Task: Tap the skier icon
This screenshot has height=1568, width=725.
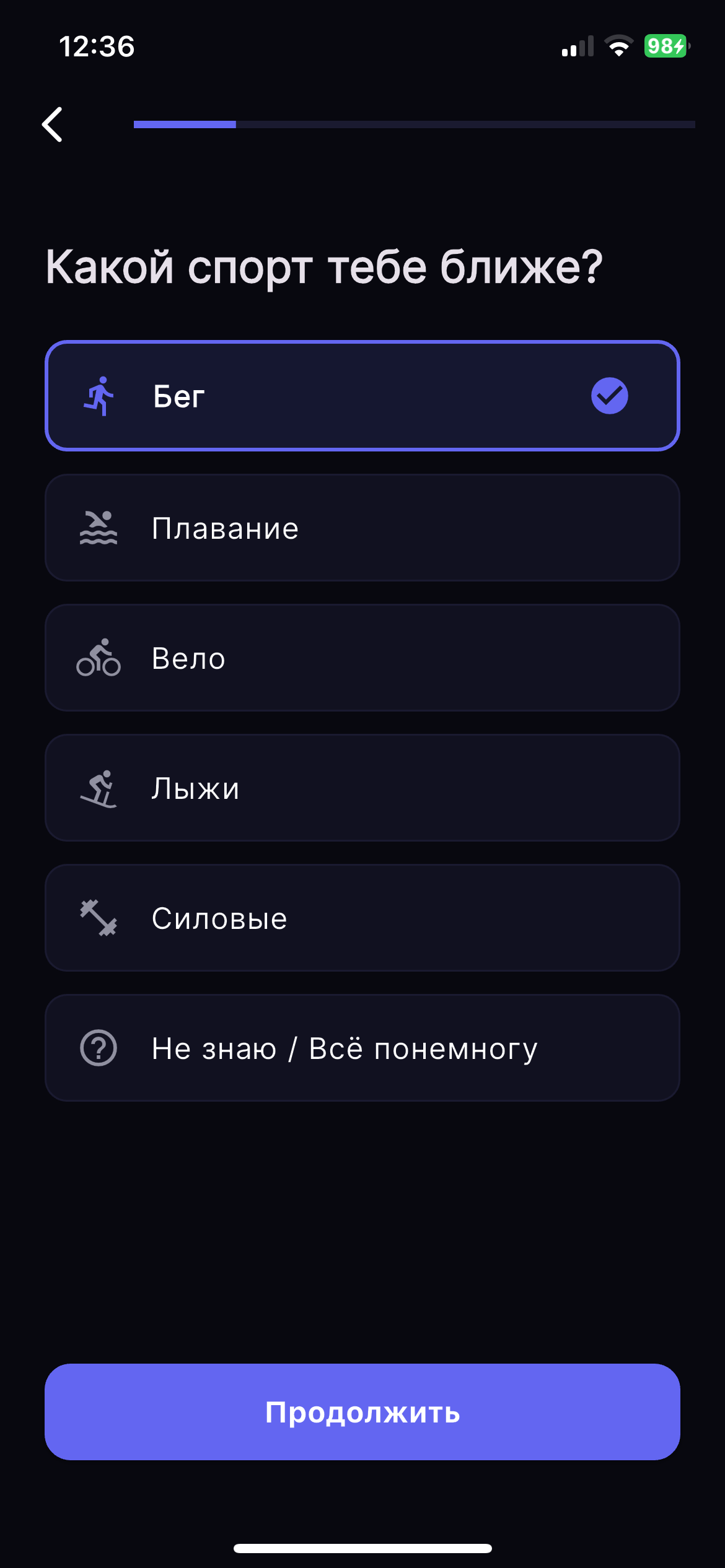Action: tap(99, 788)
